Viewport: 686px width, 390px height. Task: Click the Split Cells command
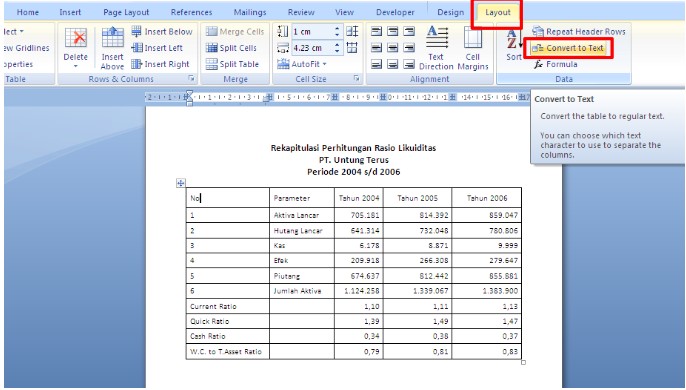click(231, 48)
